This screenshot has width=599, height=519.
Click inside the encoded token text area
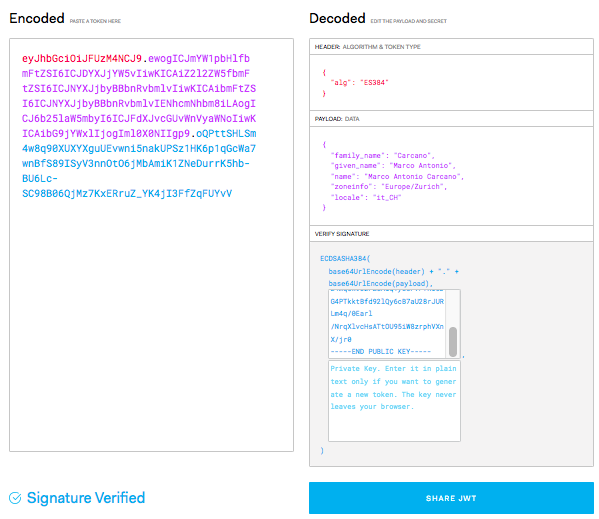[151, 245]
